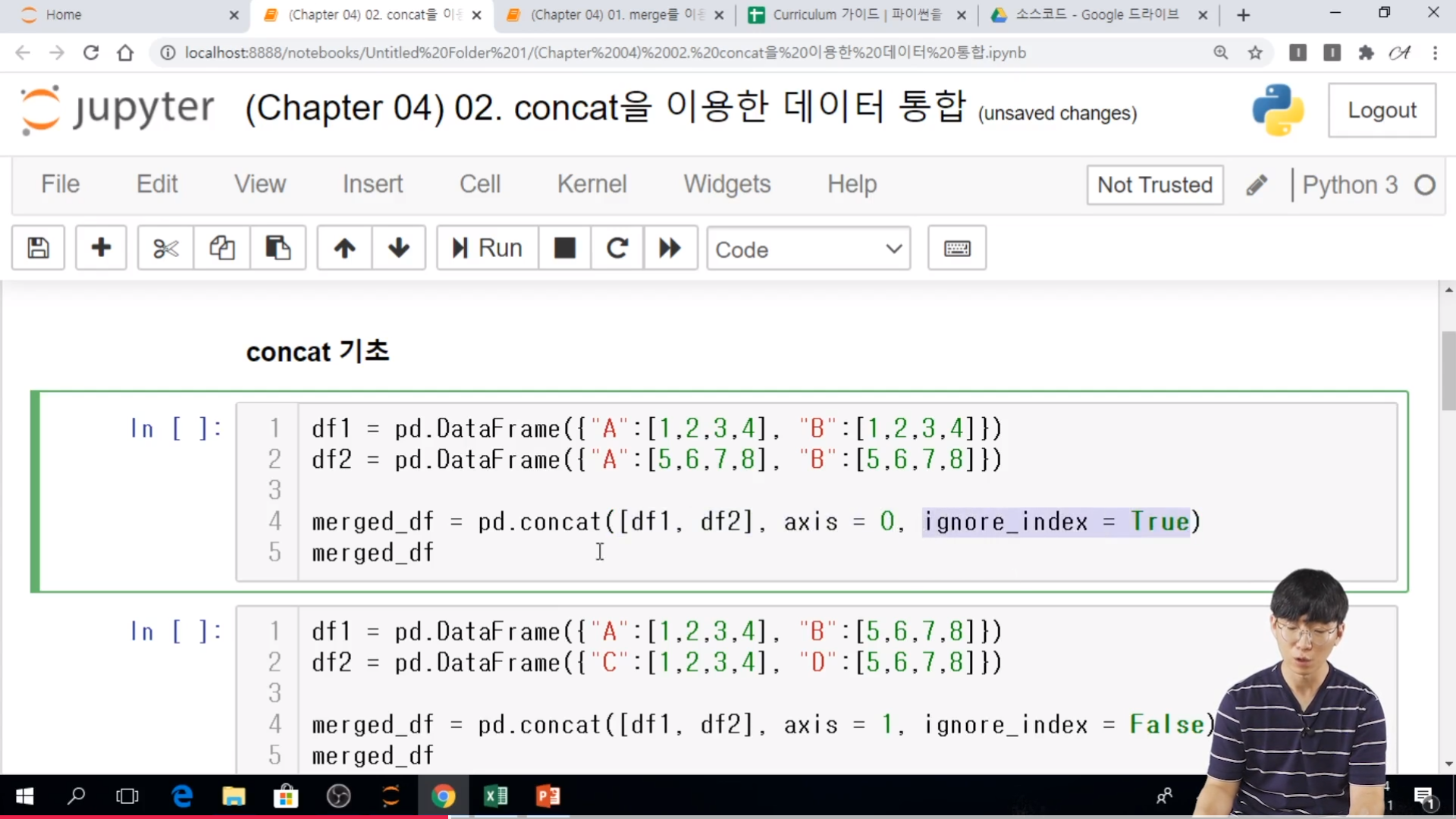Insert a new cell with plus icon
Image resolution: width=1456 pixels, height=819 pixels.
101,248
